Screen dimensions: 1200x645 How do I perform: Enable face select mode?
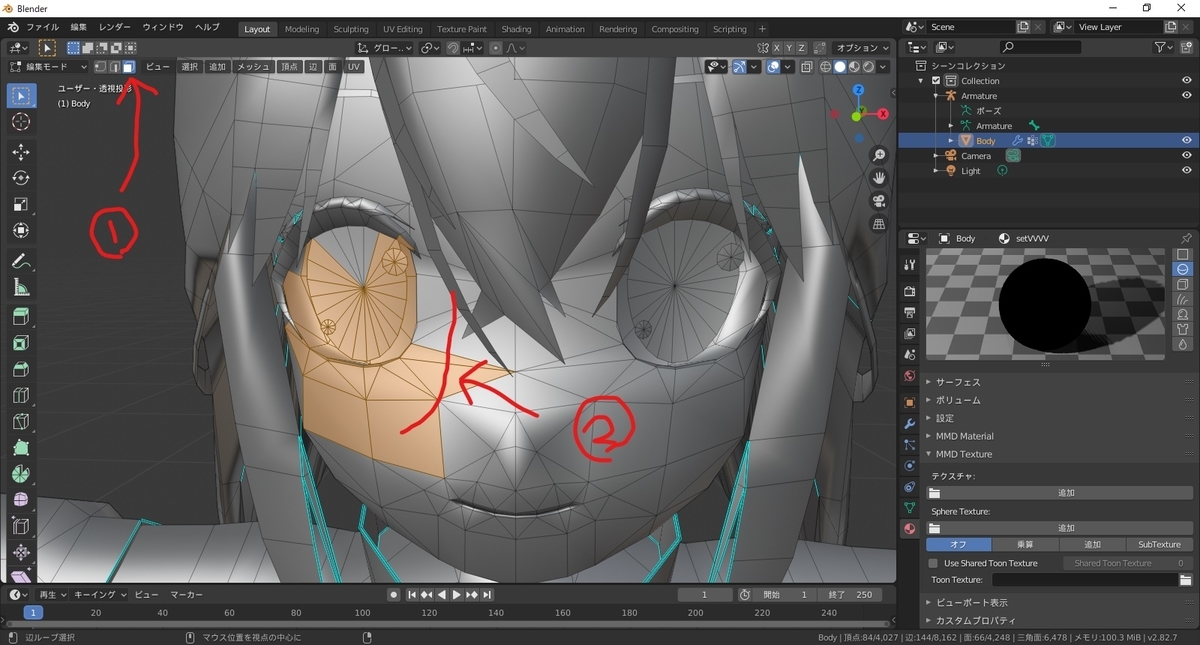[128, 66]
